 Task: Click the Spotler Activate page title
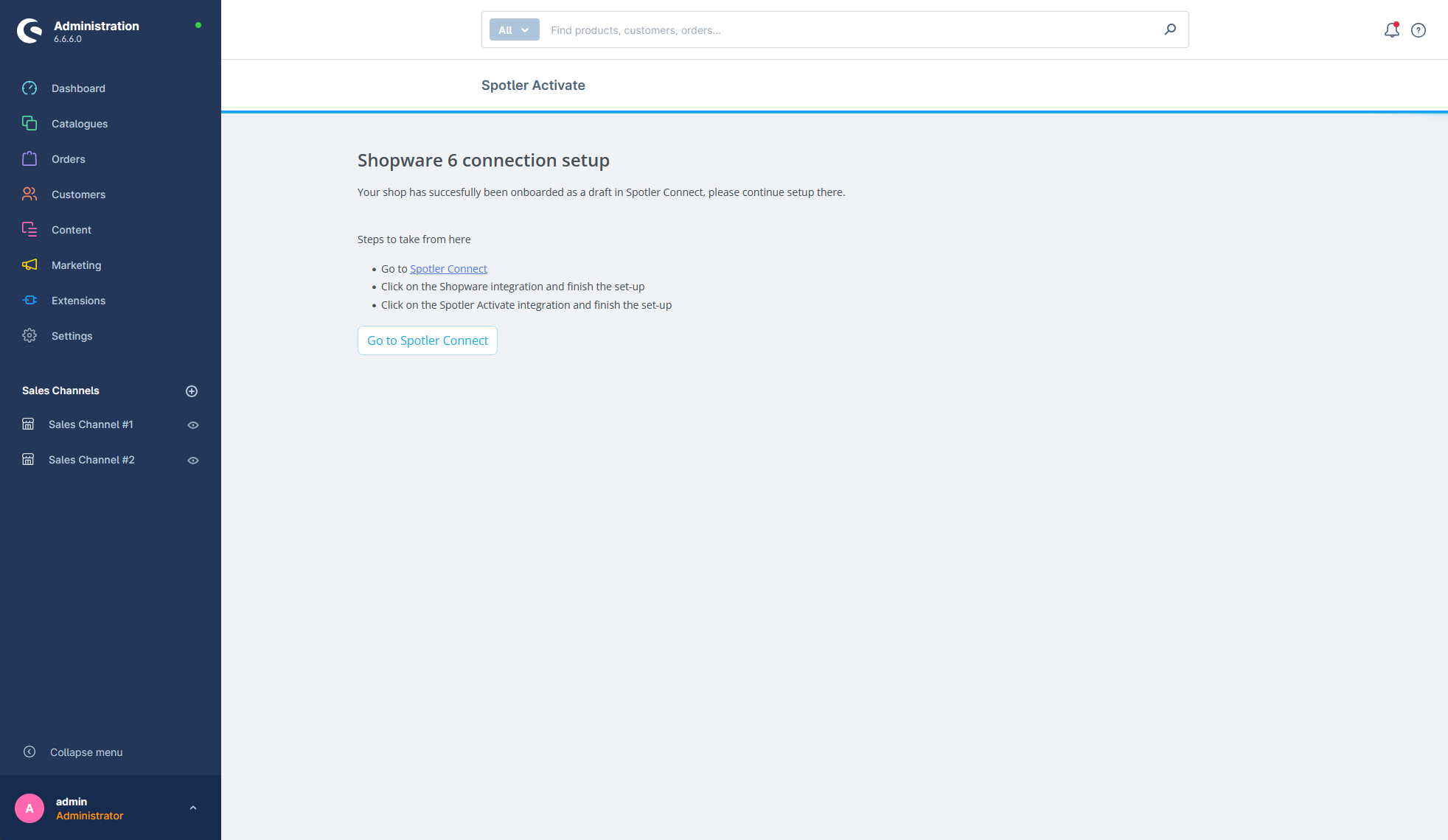coord(533,85)
